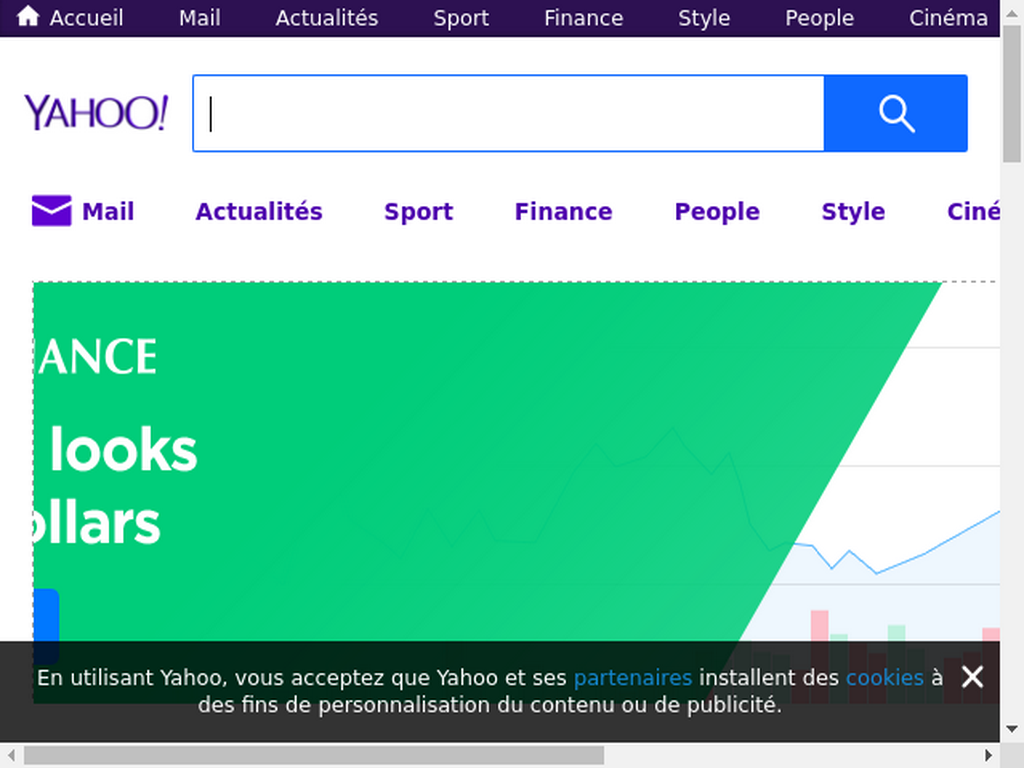Image resolution: width=1024 pixels, height=768 pixels.
Task: Click the vertical scrollbar thumb
Action: pyautogui.click(x=1012, y=93)
